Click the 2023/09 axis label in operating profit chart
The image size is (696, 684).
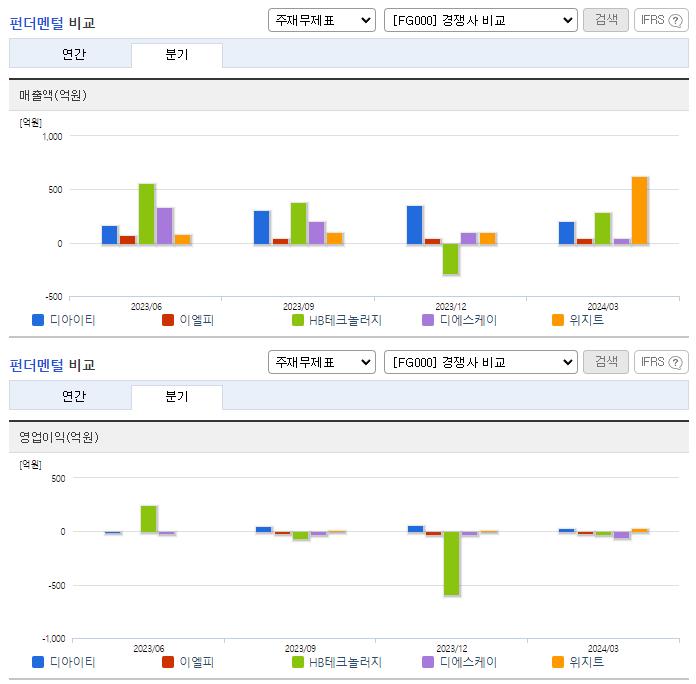click(x=301, y=648)
